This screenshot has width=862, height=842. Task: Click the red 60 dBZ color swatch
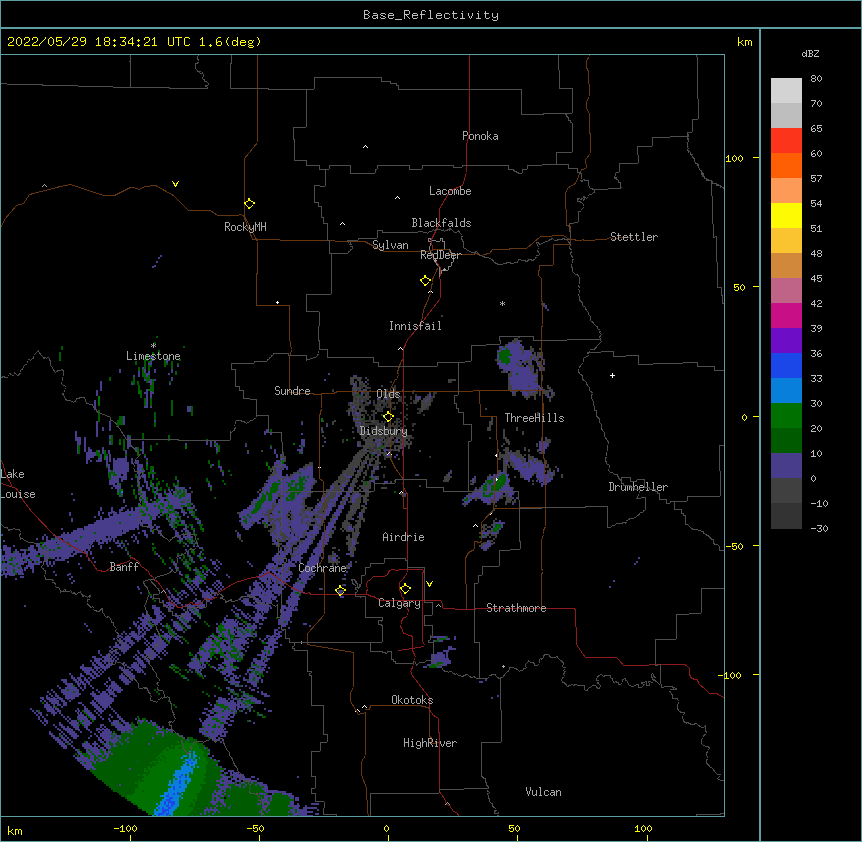[x=786, y=141]
